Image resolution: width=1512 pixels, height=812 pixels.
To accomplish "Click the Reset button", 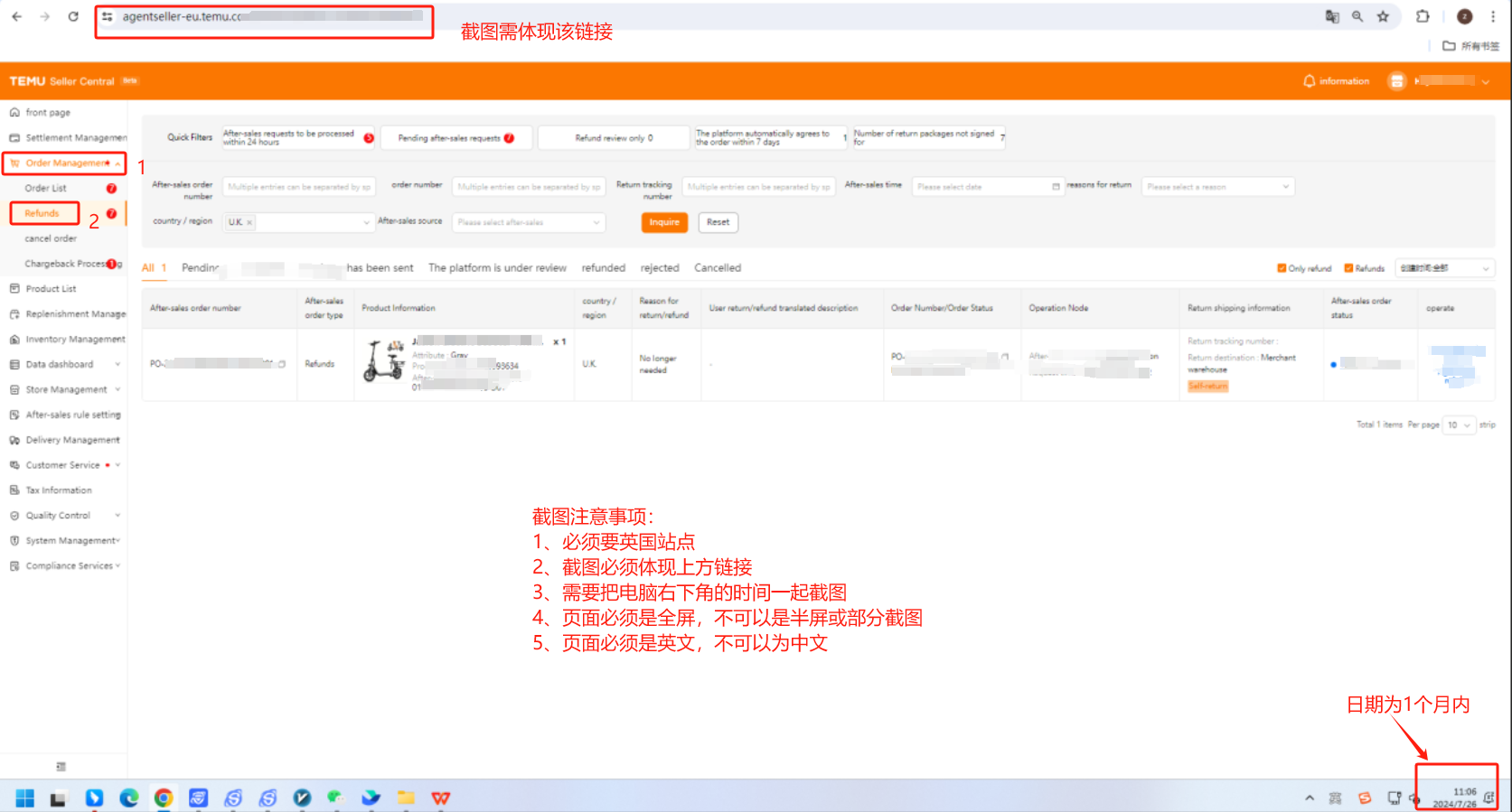I will pos(718,222).
